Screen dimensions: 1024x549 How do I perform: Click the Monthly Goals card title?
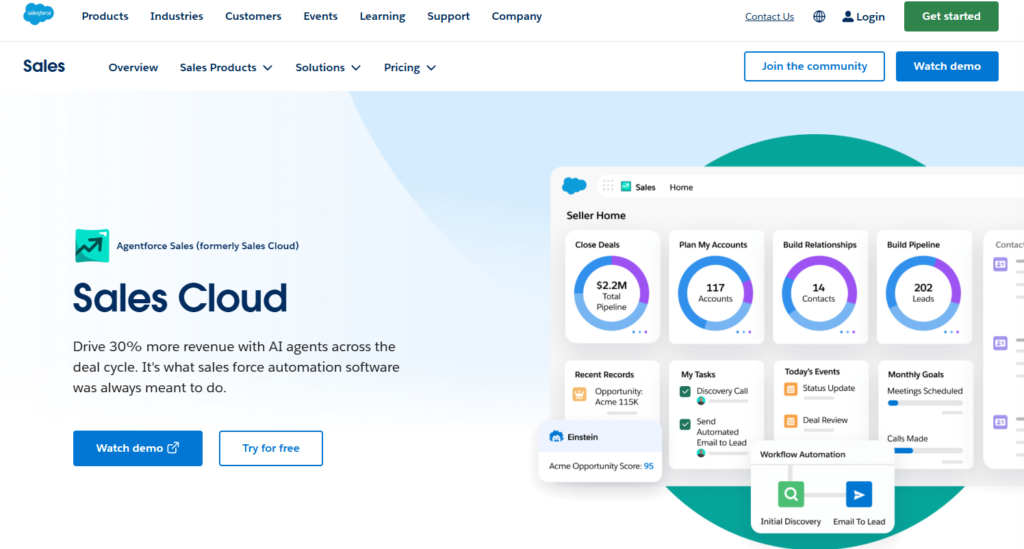click(916, 375)
